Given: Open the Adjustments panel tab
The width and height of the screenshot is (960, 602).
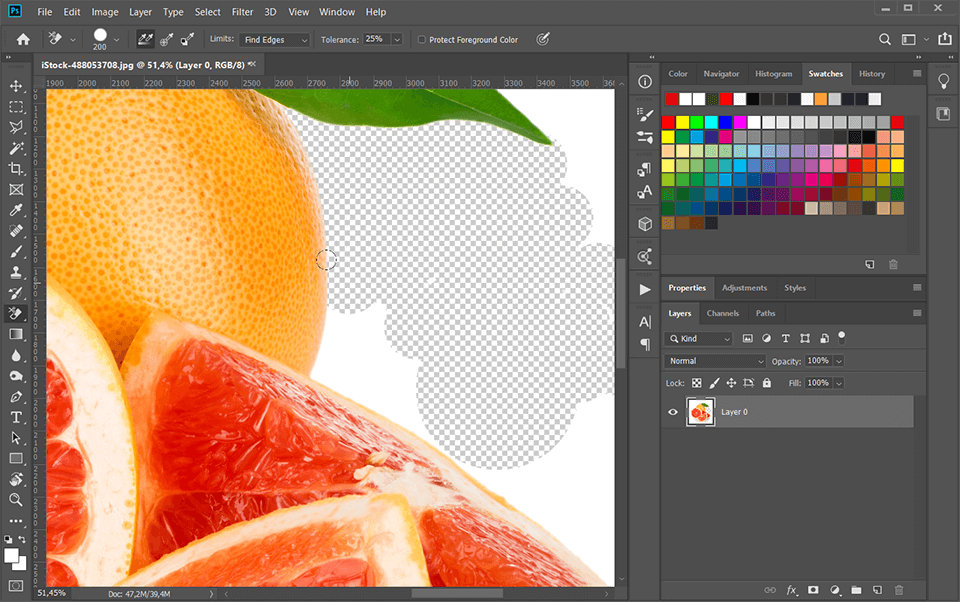Looking at the screenshot, I should (x=744, y=288).
